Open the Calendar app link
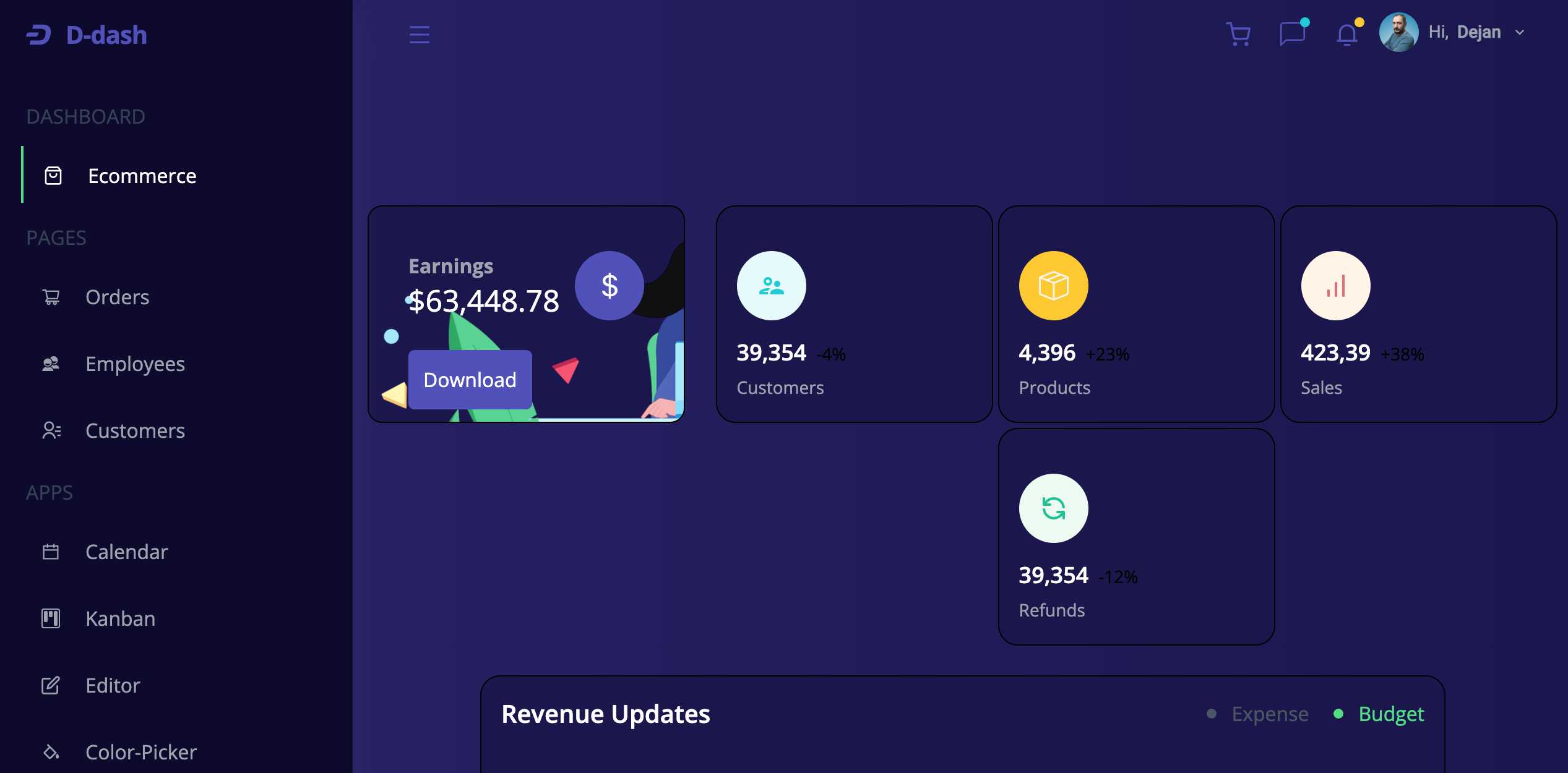This screenshot has height=773, width=1568. click(127, 552)
